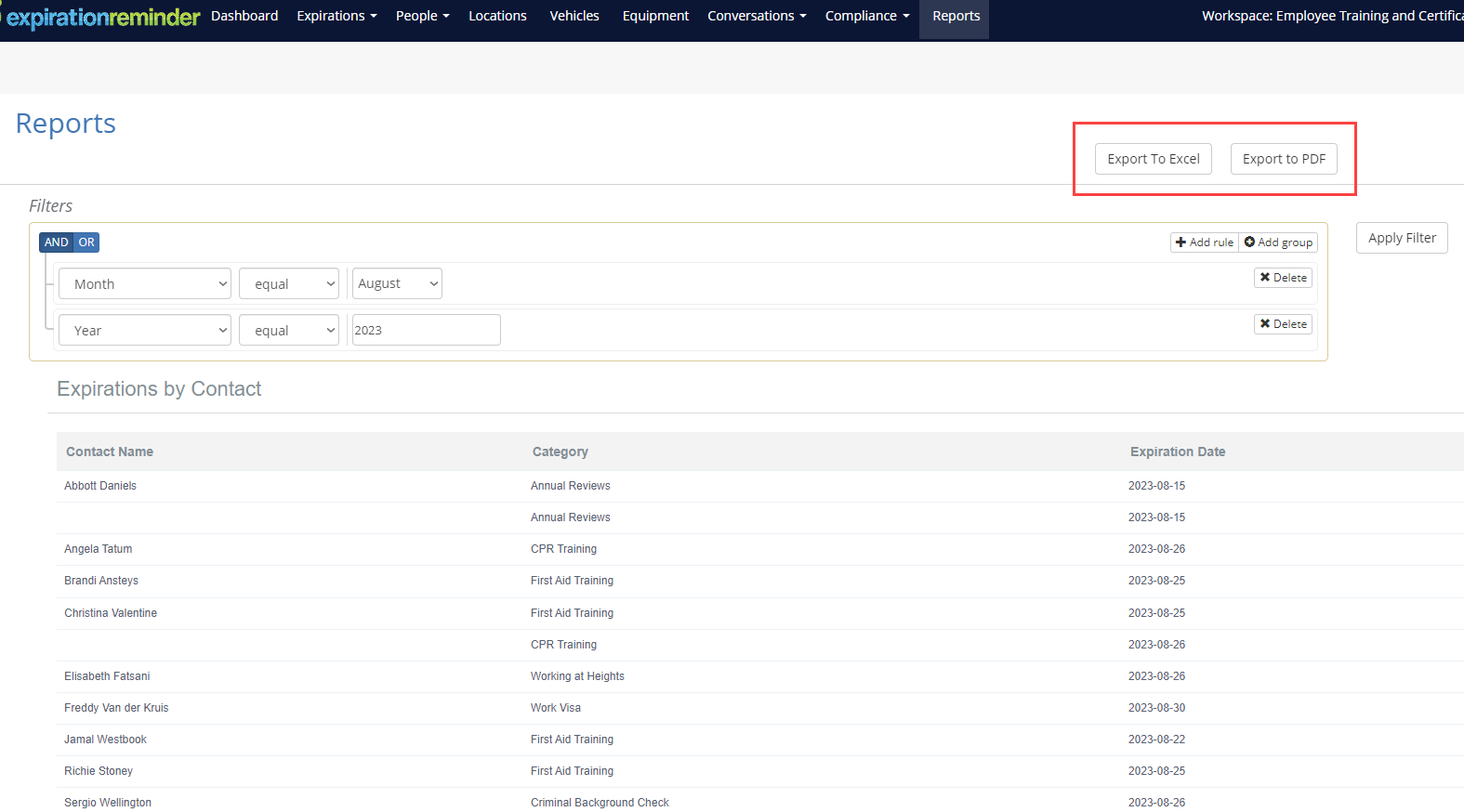Screen dimensions: 1464x812
Task: Click the Expiration Date column header
Action: [1178, 452]
